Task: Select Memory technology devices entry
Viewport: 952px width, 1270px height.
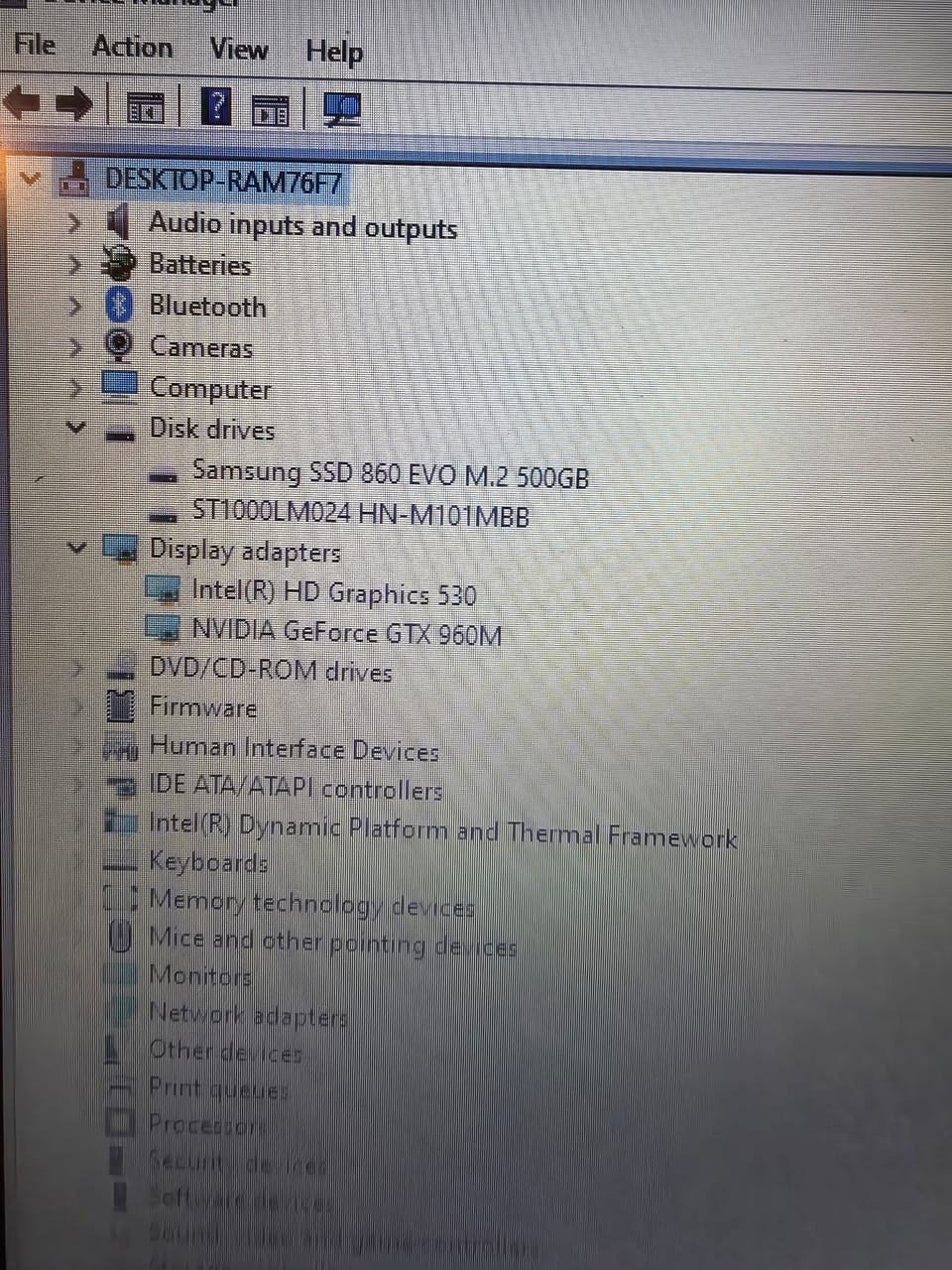Action: (x=311, y=905)
